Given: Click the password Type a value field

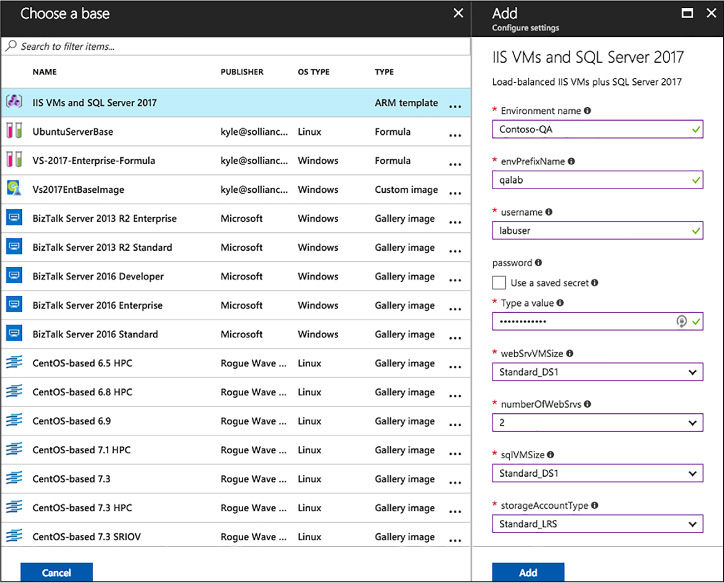Looking at the screenshot, I should coord(597,321).
